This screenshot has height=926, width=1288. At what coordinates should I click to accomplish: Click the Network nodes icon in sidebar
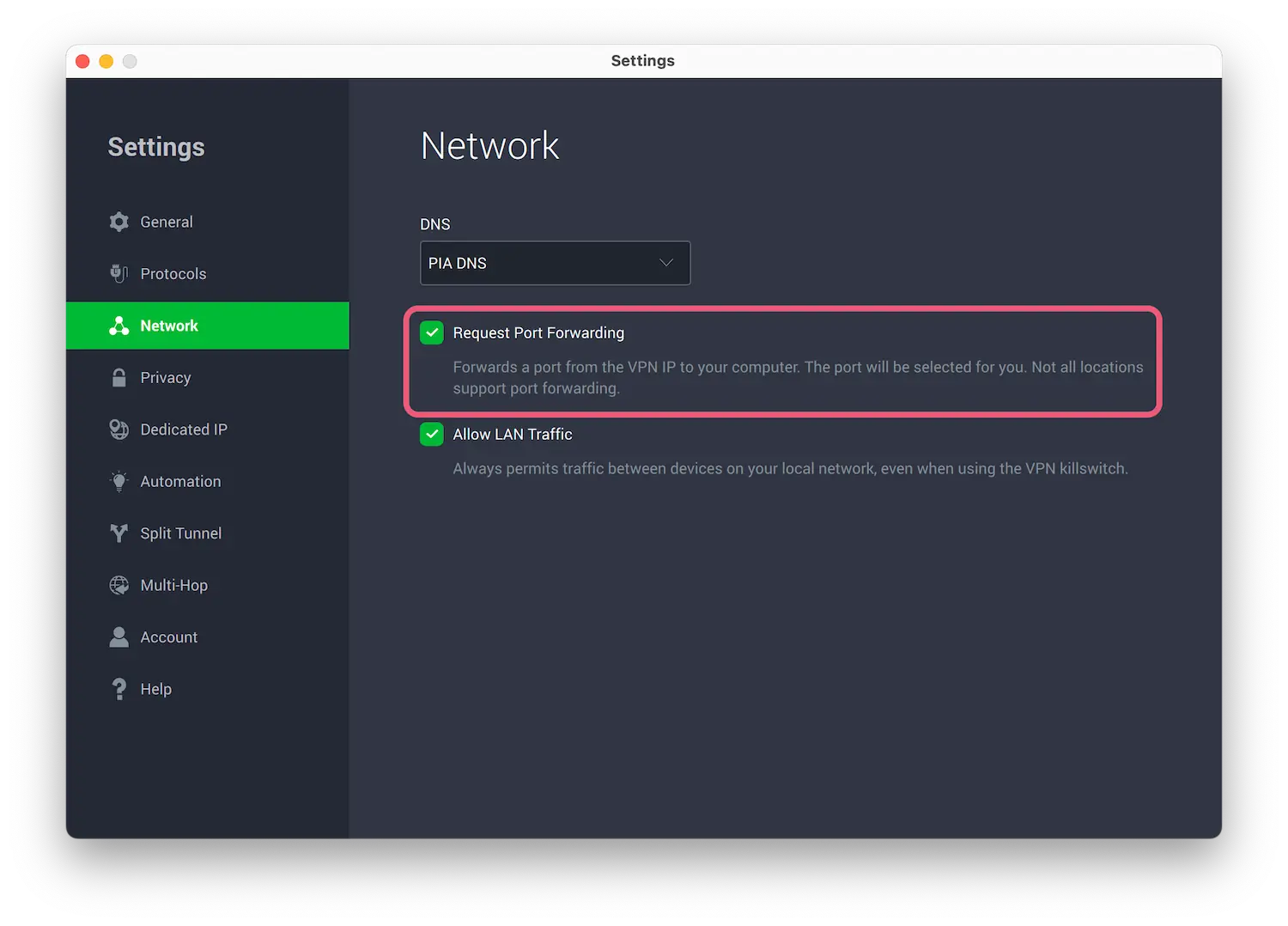tap(119, 326)
